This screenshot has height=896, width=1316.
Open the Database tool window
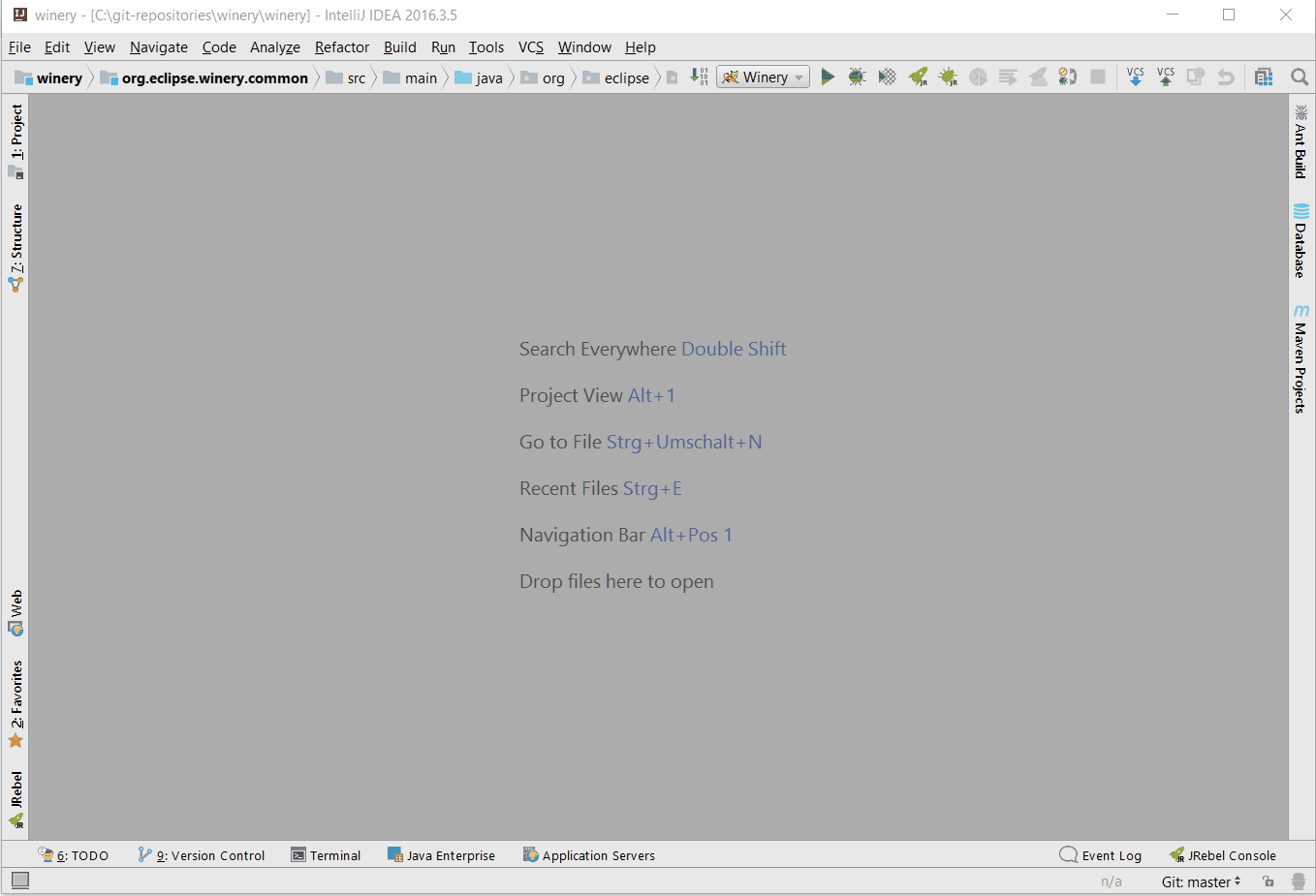pos(1300,240)
